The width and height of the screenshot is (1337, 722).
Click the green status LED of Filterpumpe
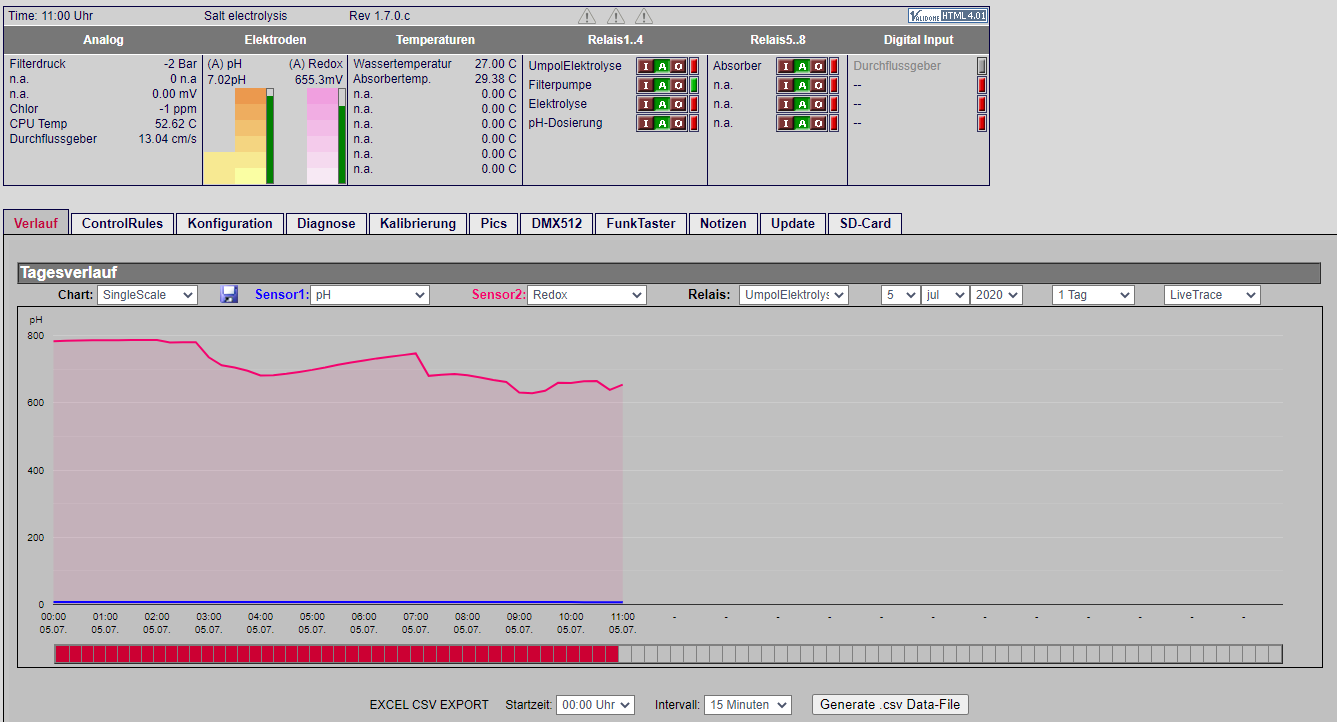[x=694, y=85]
